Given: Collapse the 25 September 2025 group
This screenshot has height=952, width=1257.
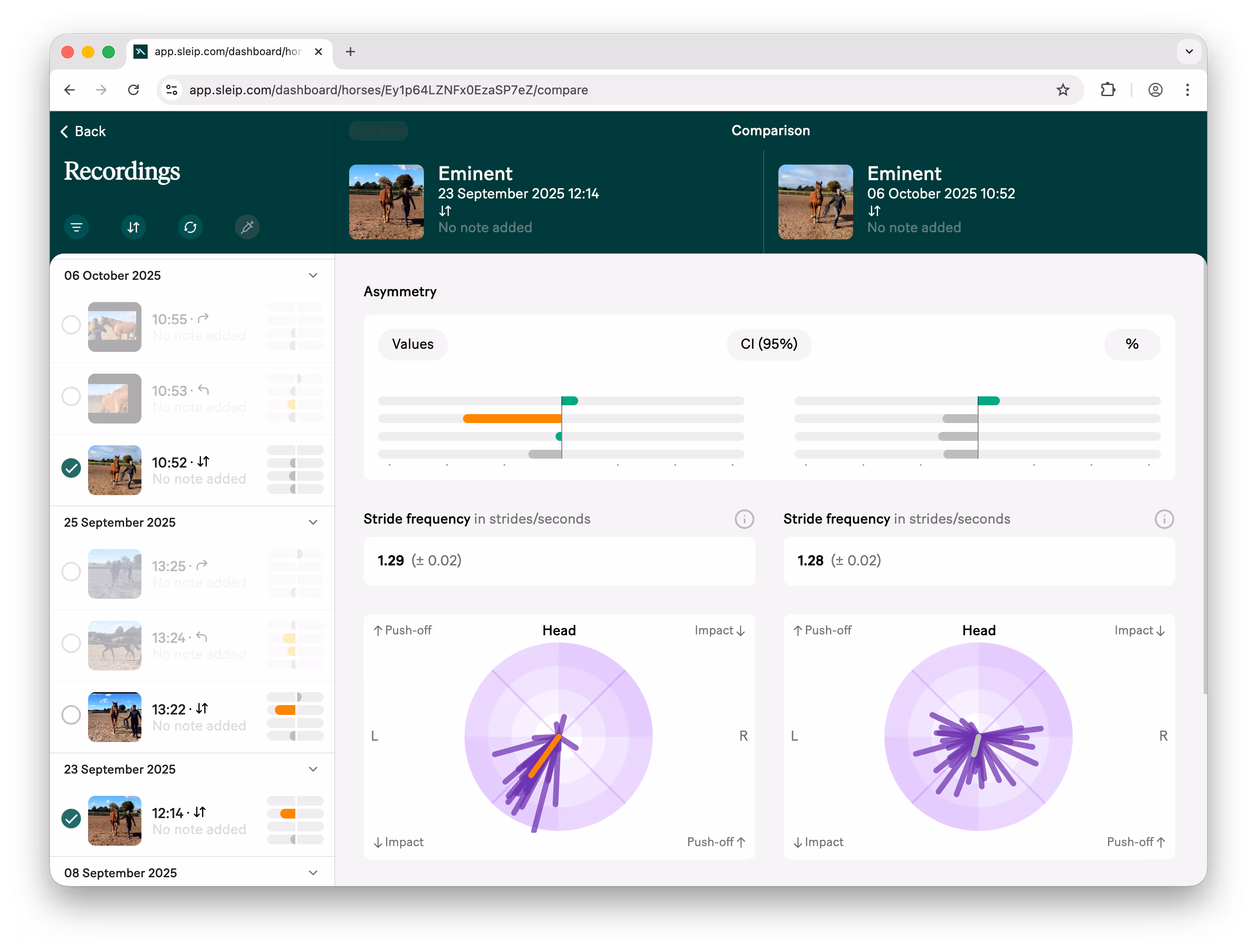Looking at the screenshot, I should click(313, 522).
